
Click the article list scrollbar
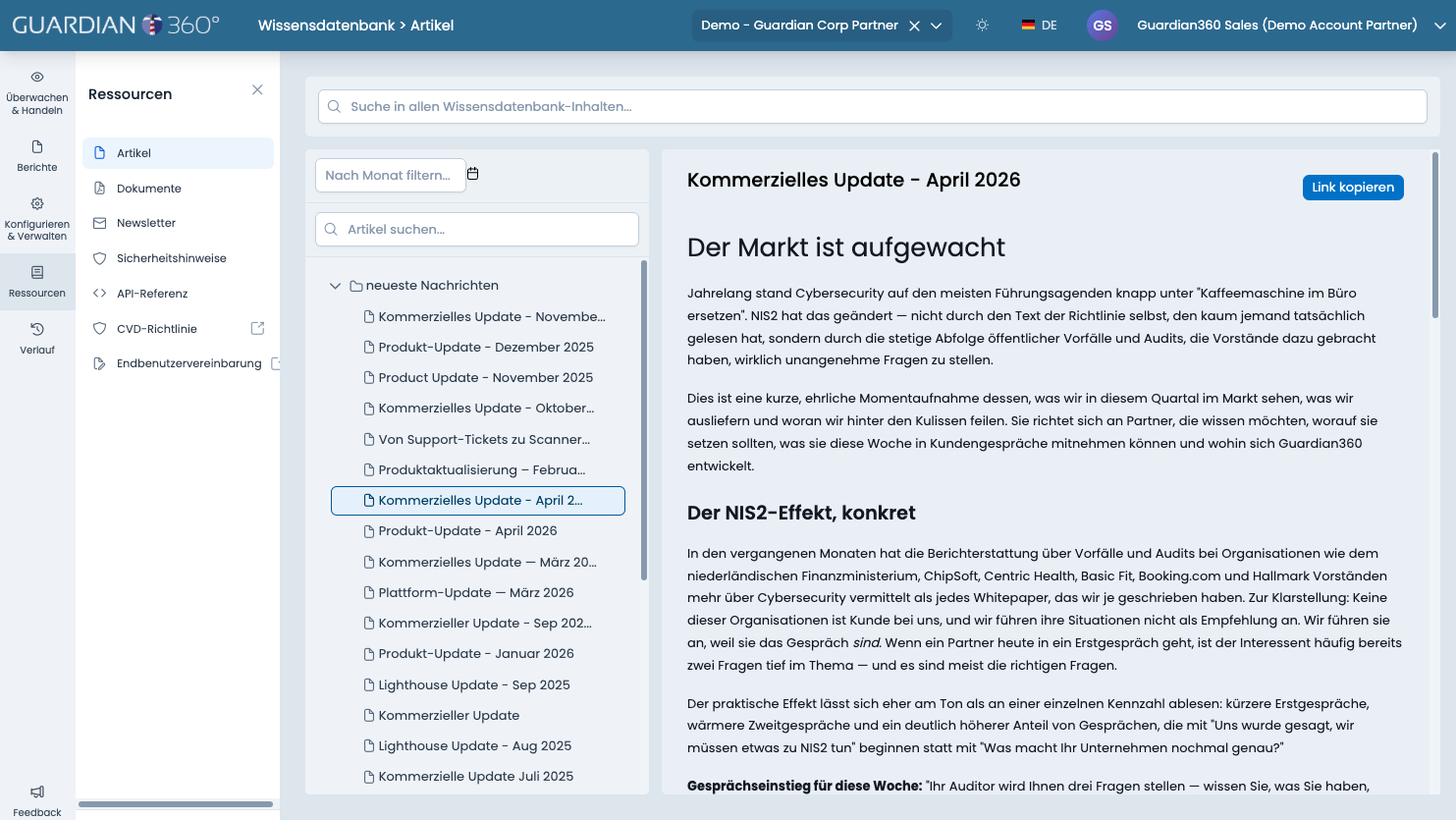click(x=644, y=420)
